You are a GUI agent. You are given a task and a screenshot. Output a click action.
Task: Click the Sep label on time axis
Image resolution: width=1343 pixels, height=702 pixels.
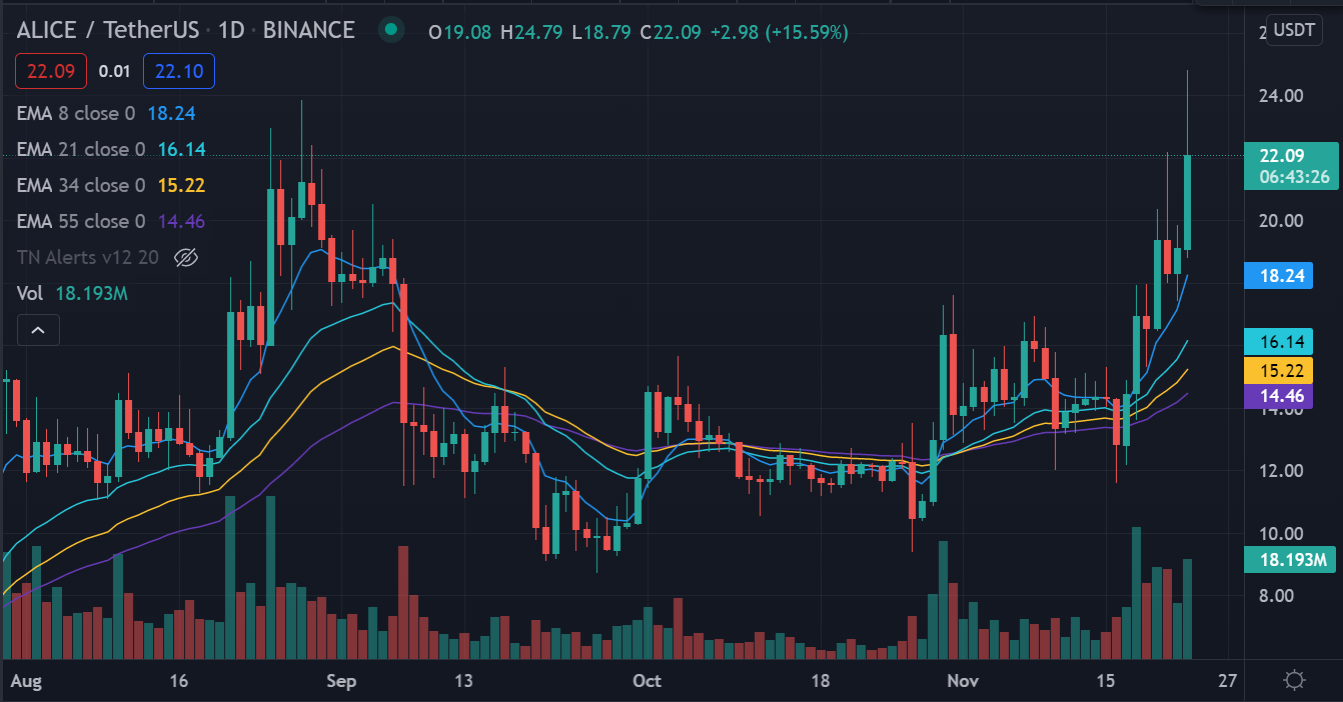tap(341, 682)
